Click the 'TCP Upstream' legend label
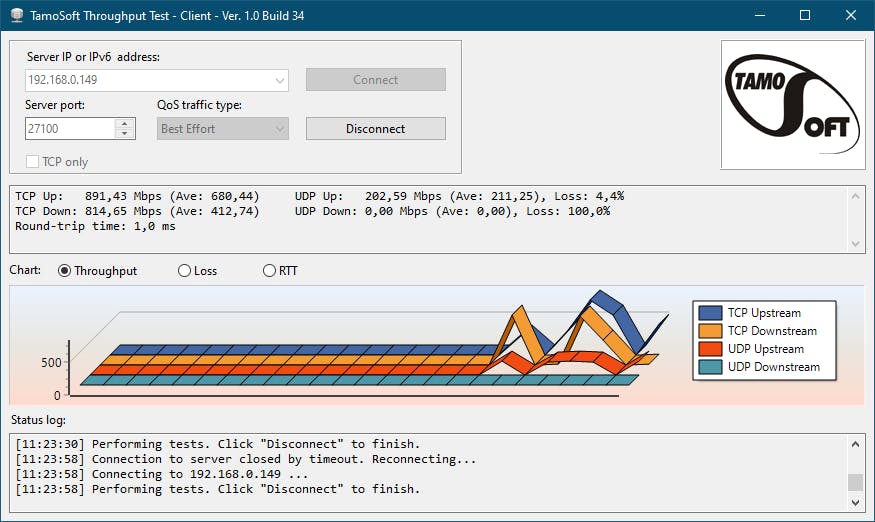This screenshot has width=875, height=522. click(x=764, y=313)
